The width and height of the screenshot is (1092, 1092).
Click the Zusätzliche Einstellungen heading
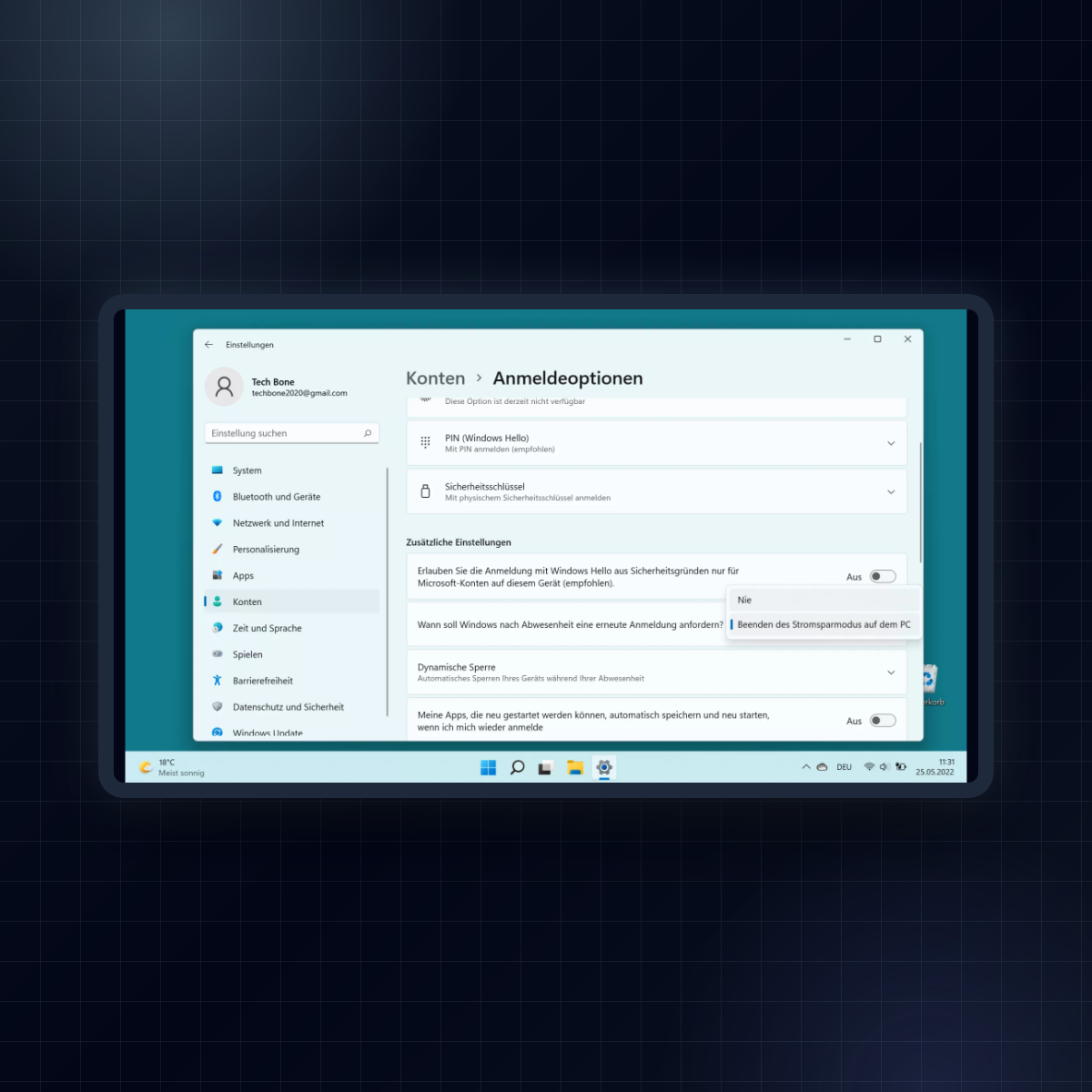459,542
